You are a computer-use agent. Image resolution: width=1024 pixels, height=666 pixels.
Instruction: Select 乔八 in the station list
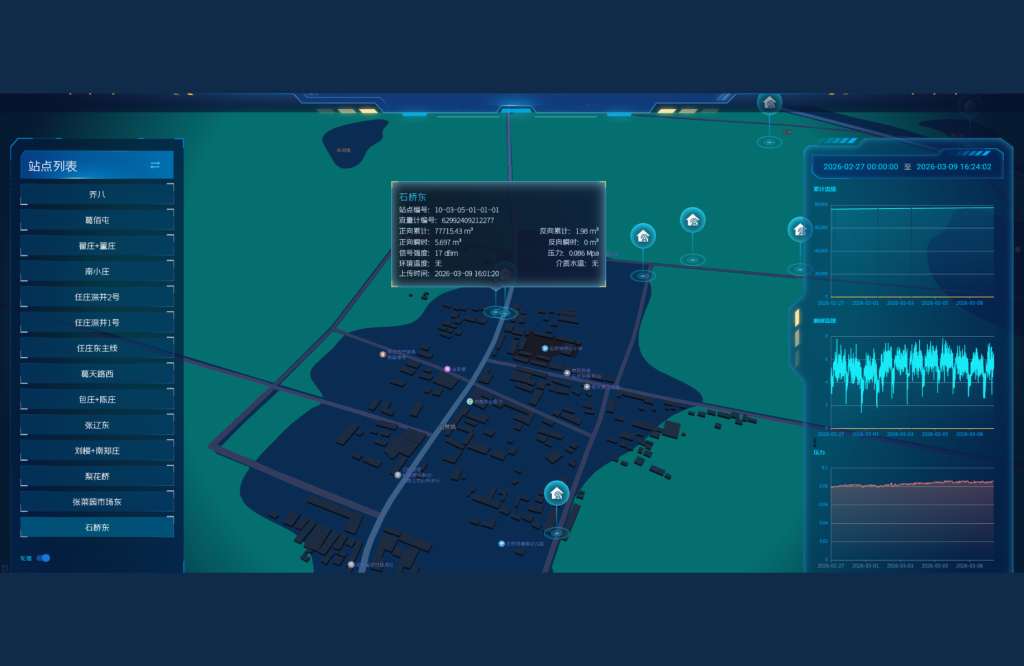[x=97, y=194]
